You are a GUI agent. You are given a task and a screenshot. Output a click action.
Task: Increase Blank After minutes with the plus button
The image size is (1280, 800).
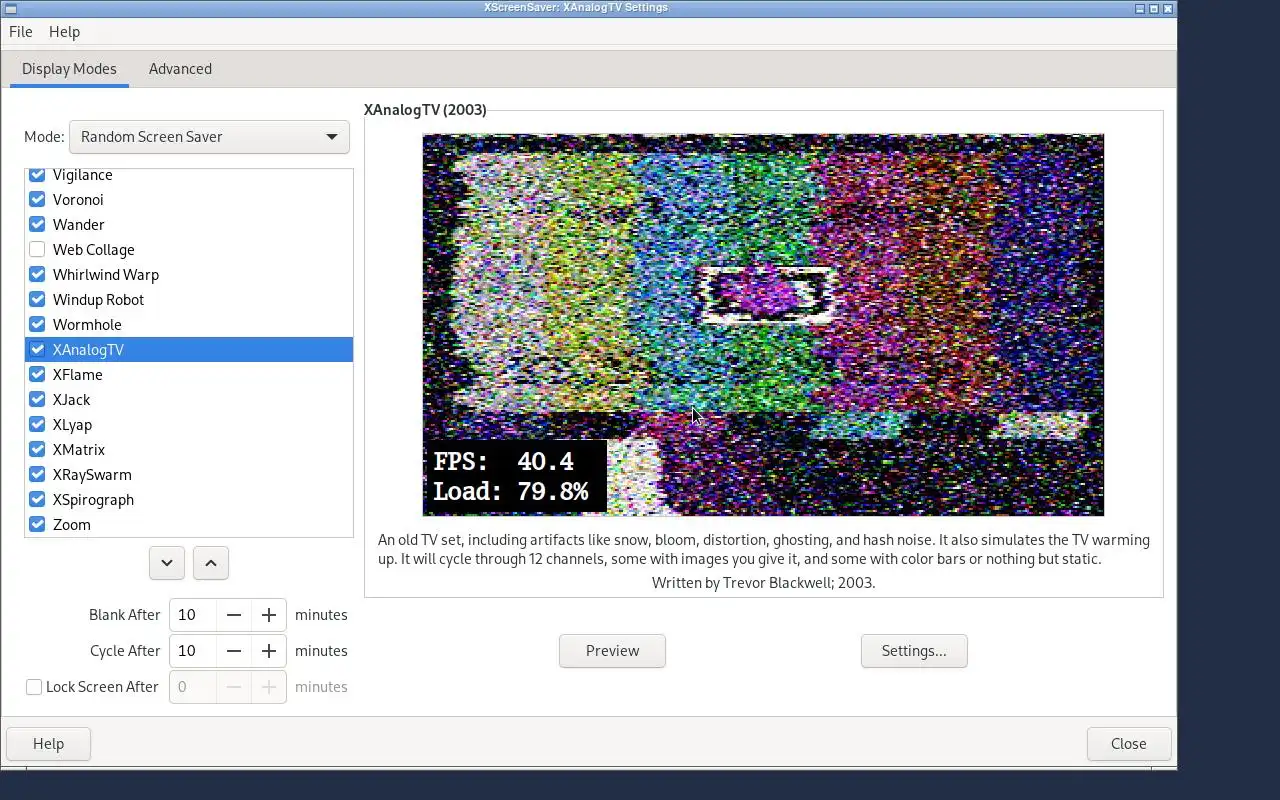point(269,615)
